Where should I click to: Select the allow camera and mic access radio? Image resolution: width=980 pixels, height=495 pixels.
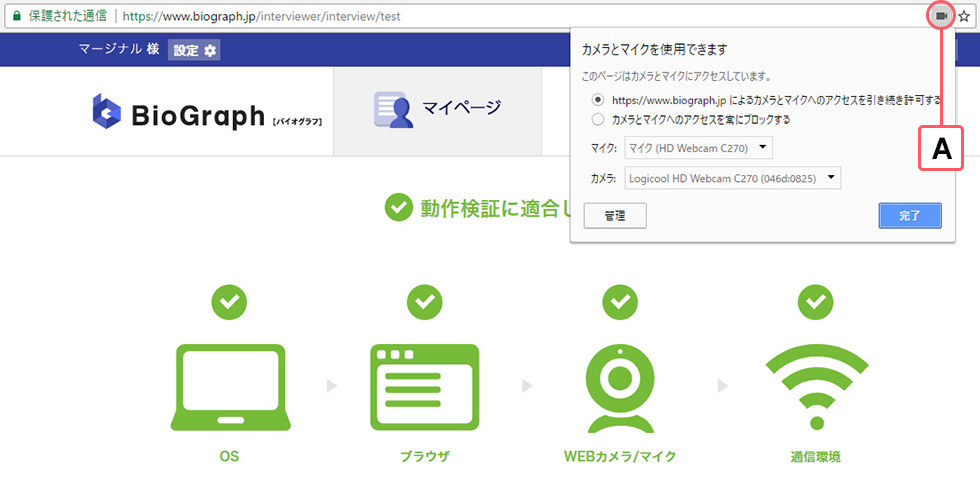pyautogui.click(x=598, y=100)
